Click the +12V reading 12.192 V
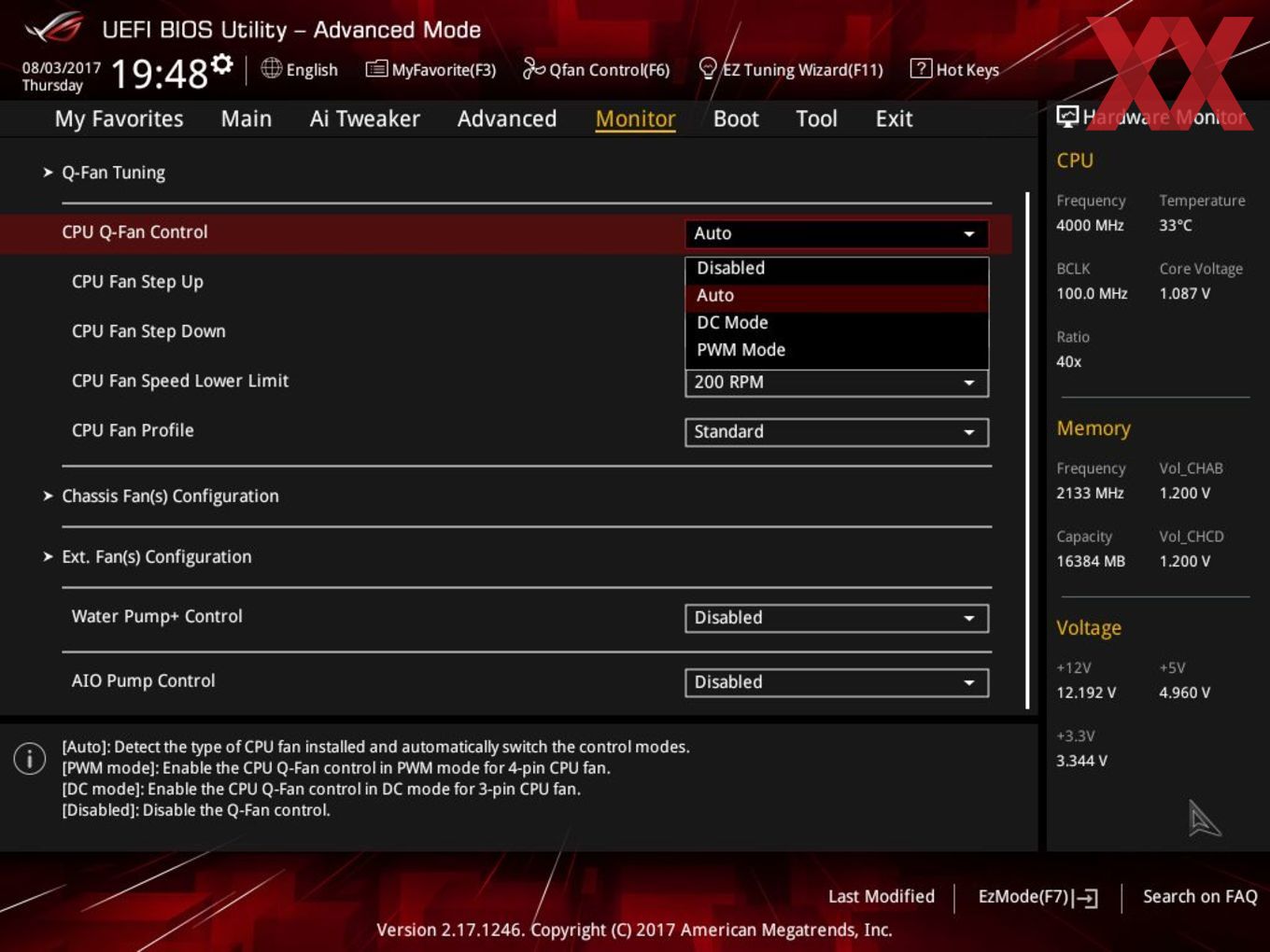The width and height of the screenshot is (1270, 952). [1086, 693]
